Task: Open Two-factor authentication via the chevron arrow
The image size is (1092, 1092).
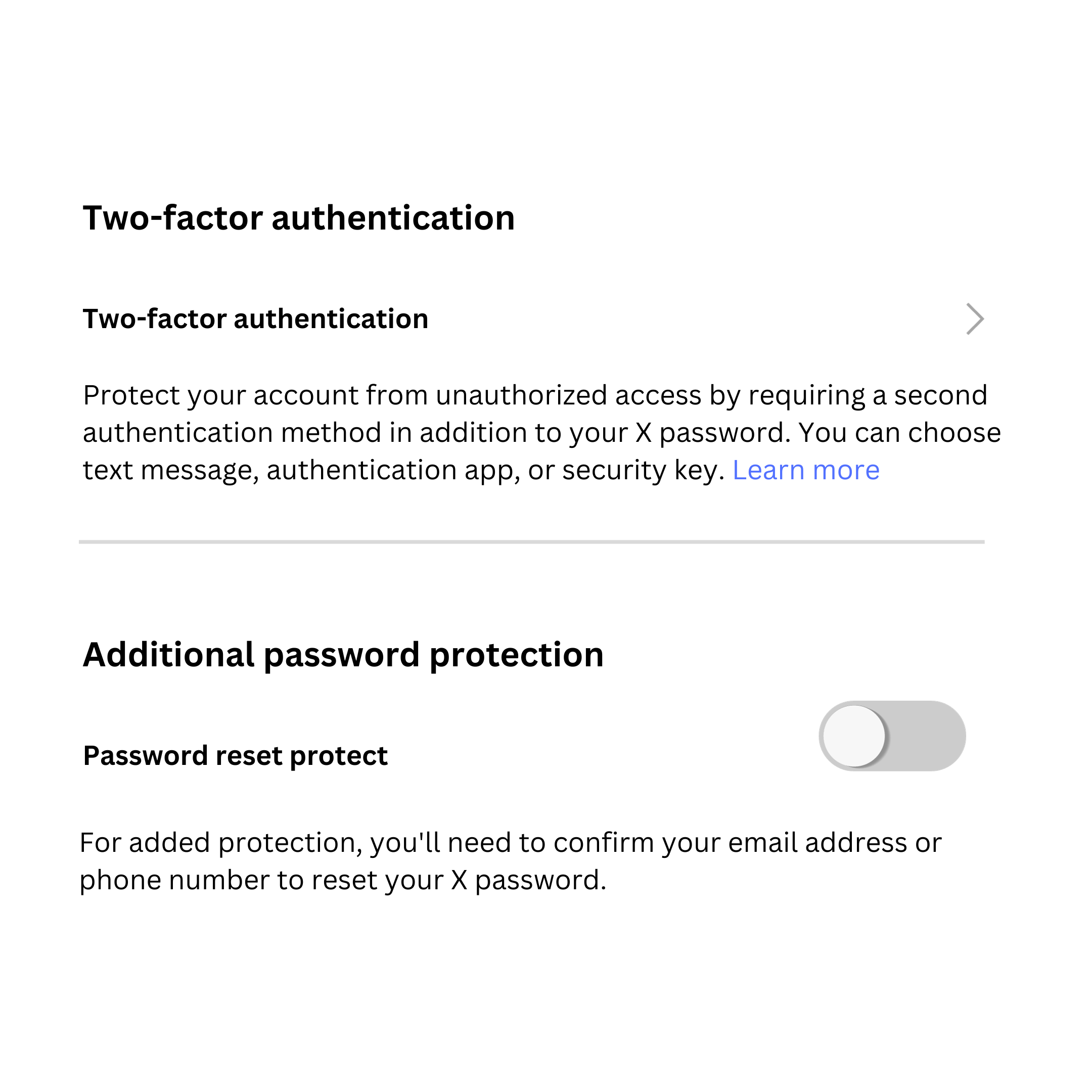Action: pos(974,320)
